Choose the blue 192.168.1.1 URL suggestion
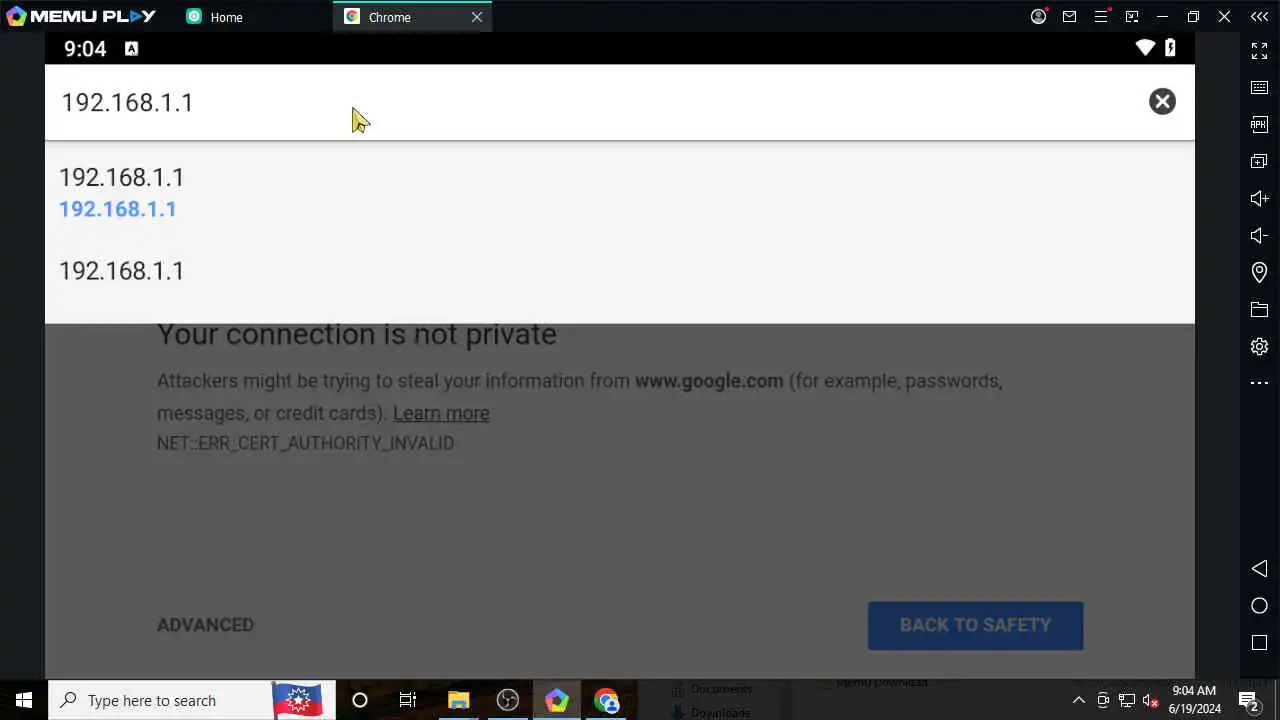 (118, 209)
